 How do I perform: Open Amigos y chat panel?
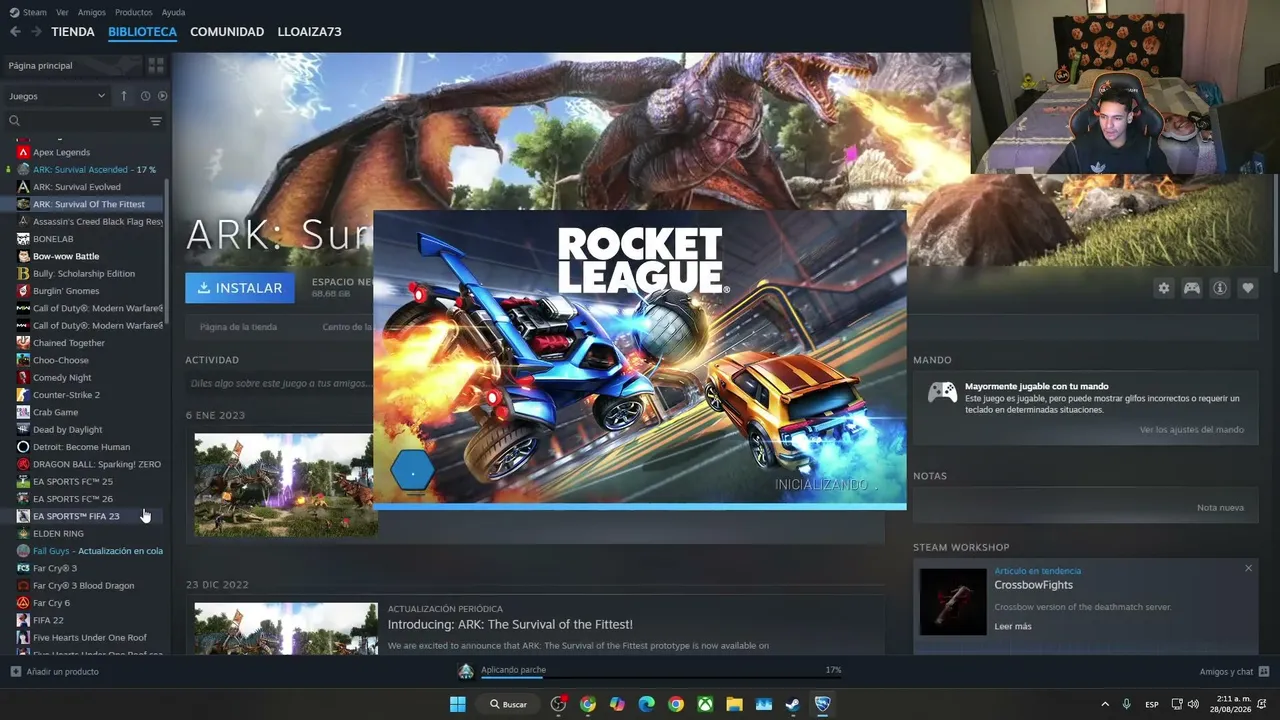coord(1234,672)
